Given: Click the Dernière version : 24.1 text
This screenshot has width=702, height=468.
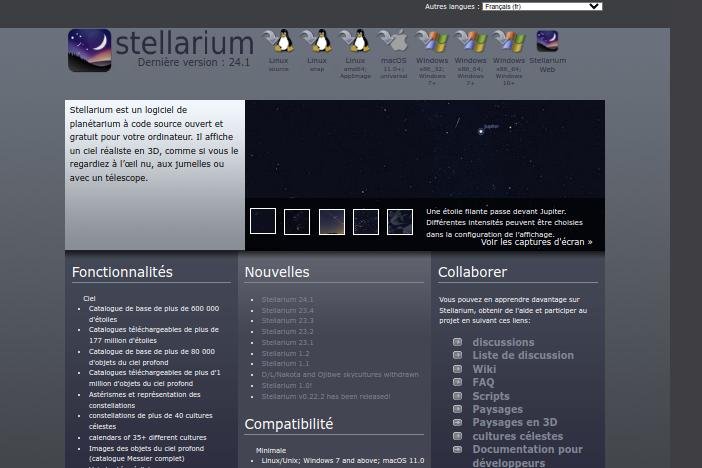Looking at the screenshot, I should (x=193, y=62).
